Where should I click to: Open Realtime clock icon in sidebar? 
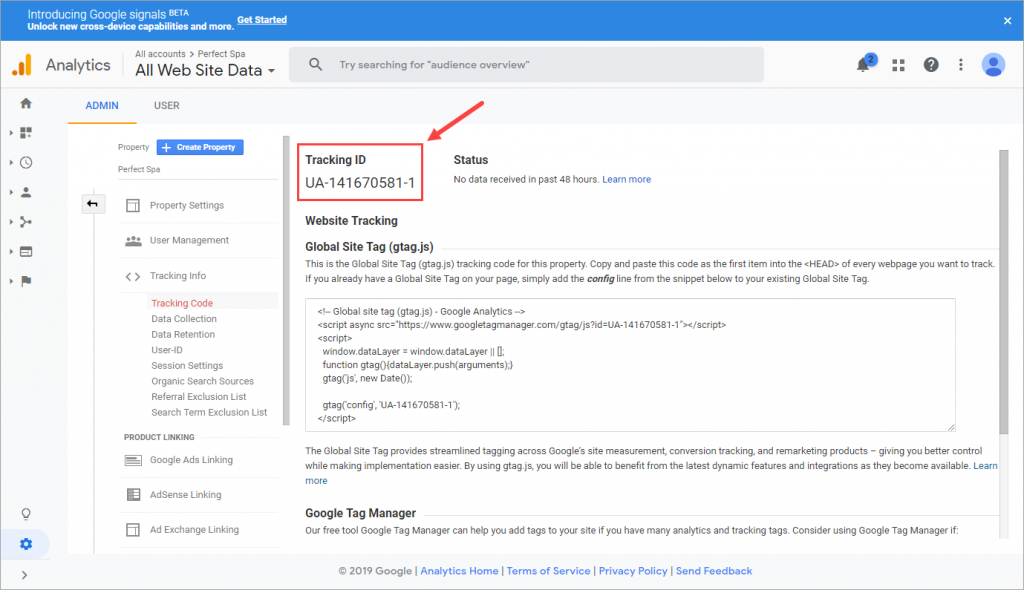click(x=26, y=162)
